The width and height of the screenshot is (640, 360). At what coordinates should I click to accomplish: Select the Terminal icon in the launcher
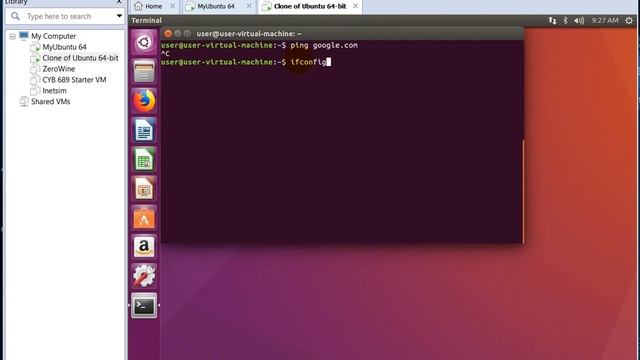pos(144,305)
